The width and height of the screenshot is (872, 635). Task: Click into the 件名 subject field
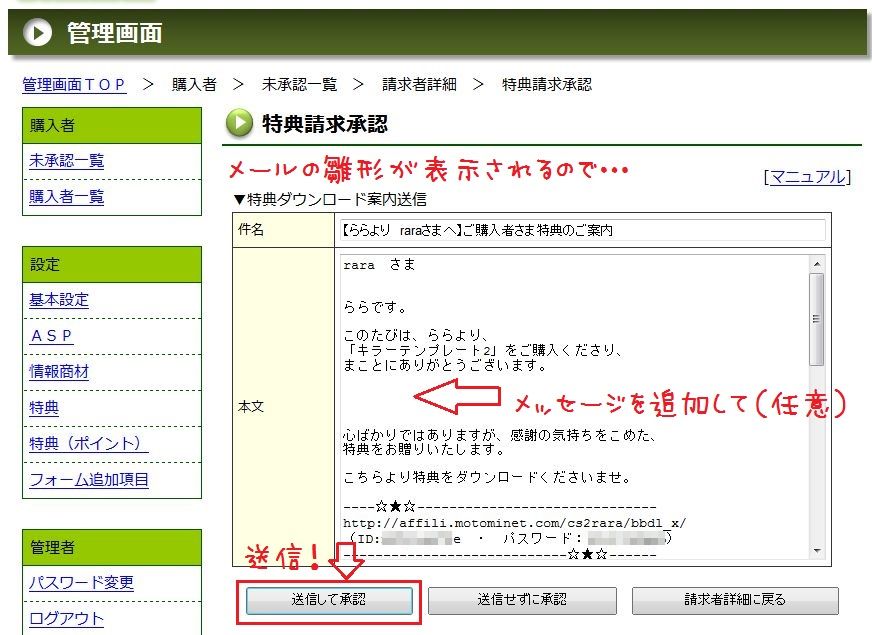pyautogui.click(x=581, y=231)
